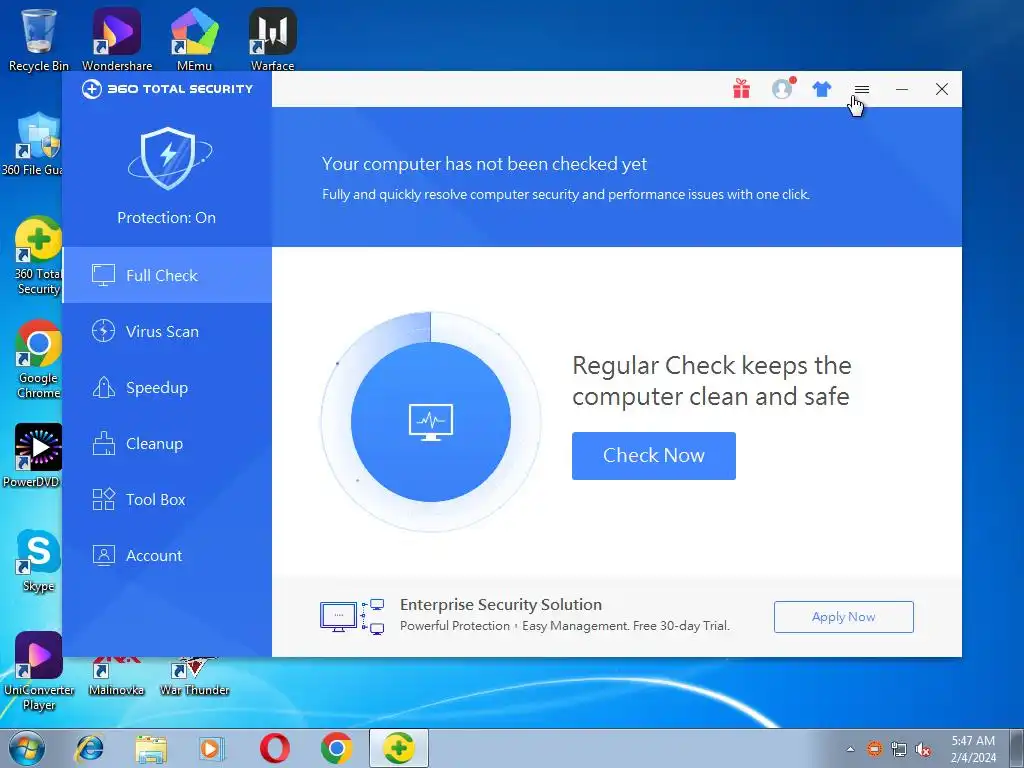This screenshot has width=1024, height=768.
Task: Open the media player taskbar icon
Action: click(212, 749)
